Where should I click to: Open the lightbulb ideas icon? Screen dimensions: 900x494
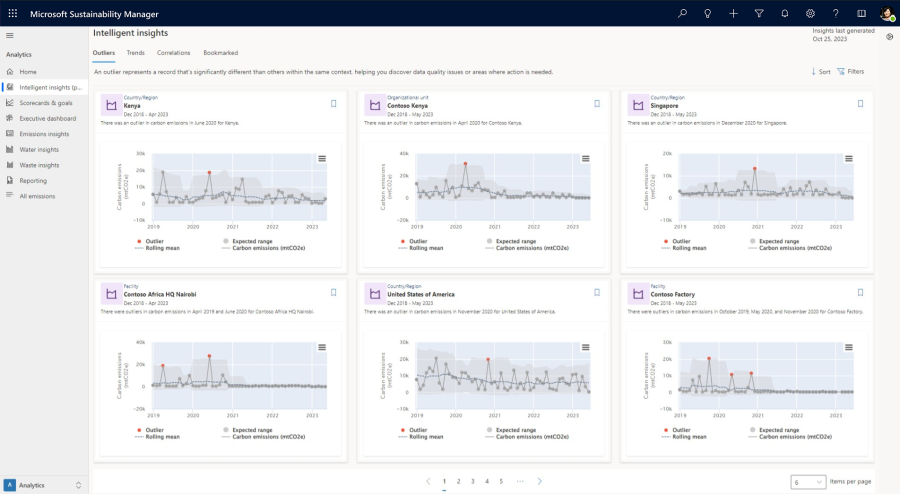pos(708,13)
